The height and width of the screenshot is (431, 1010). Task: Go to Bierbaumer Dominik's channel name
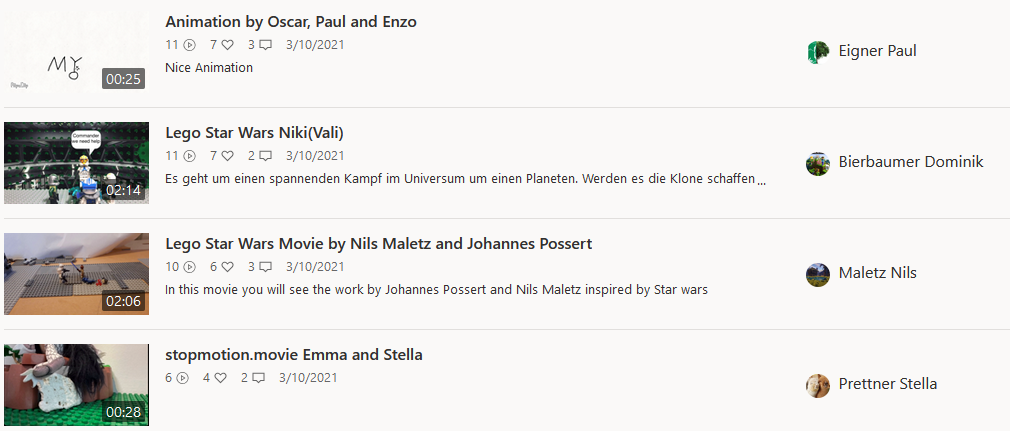pos(911,162)
